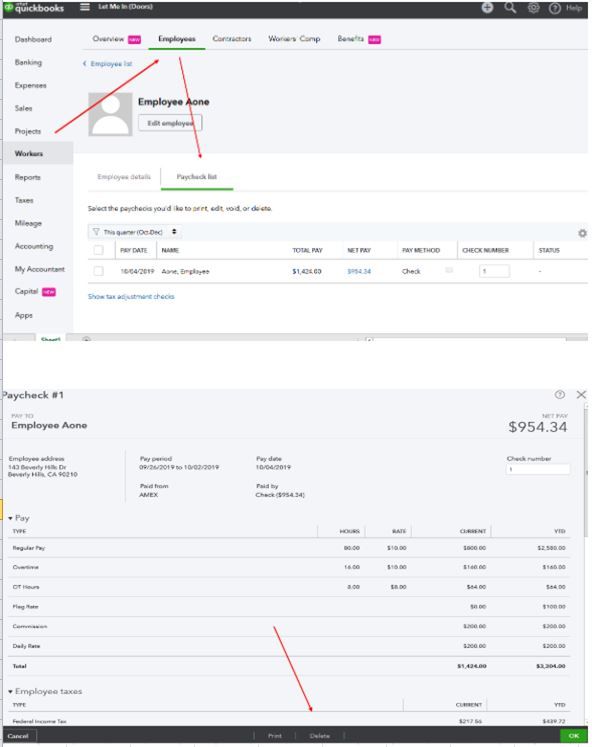The image size is (592, 747).
Task: Click the green OK button
Action: click(573, 736)
